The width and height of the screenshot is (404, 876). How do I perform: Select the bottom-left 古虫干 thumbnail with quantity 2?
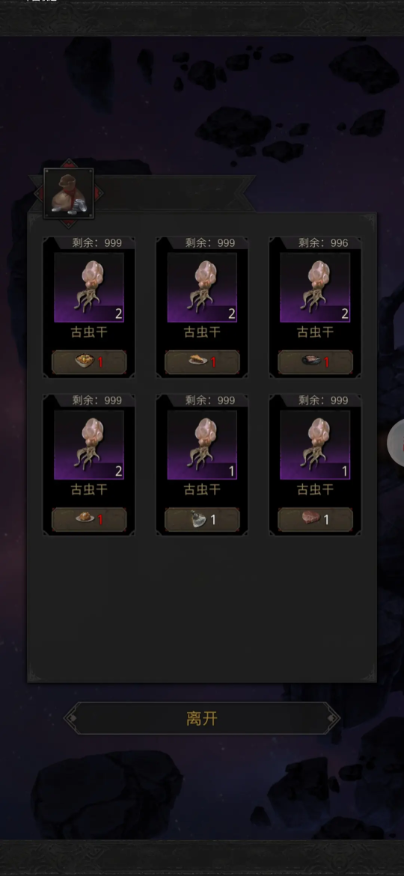pos(89,445)
